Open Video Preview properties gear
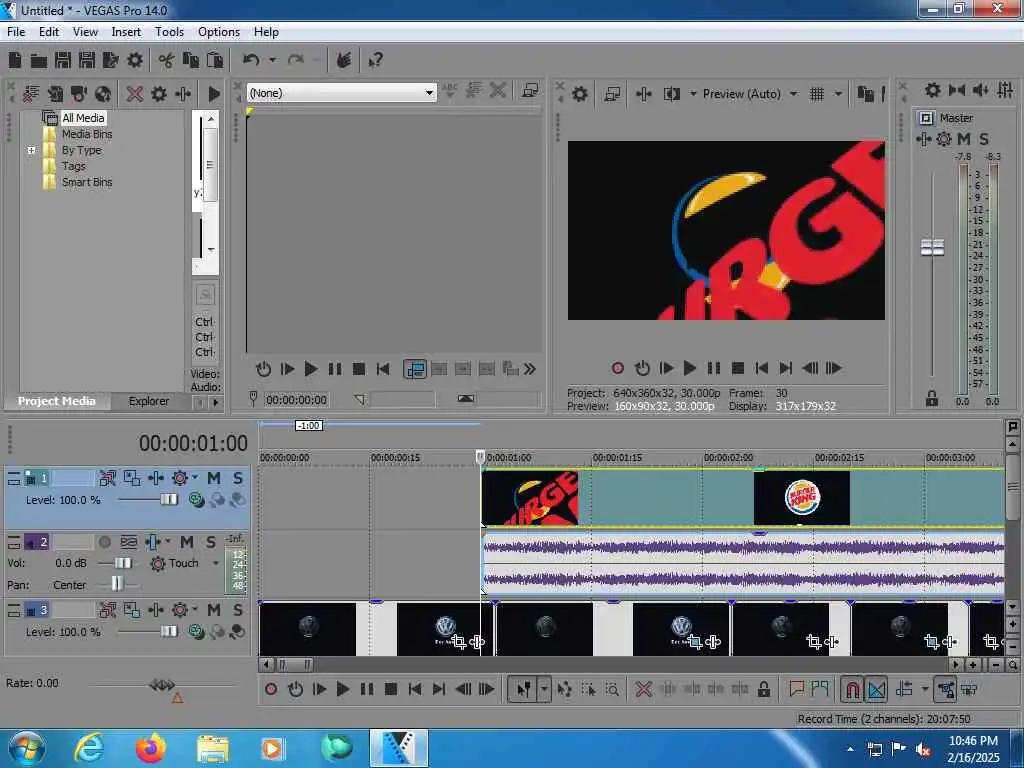Viewport: 1024px width, 768px height. click(x=579, y=94)
